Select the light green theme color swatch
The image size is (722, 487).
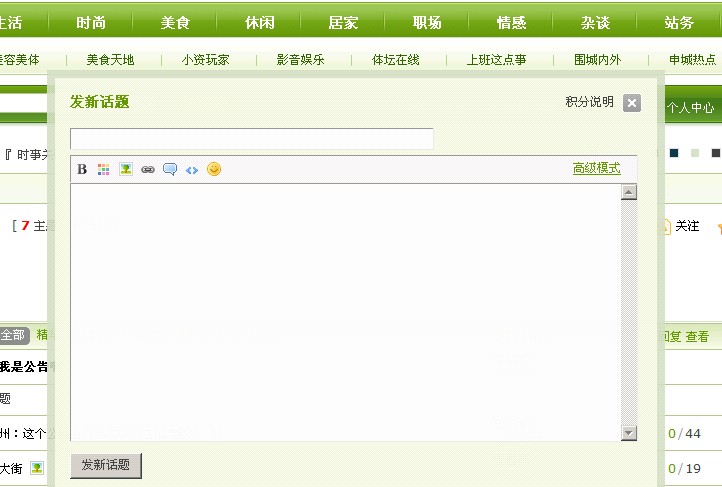click(x=695, y=153)
